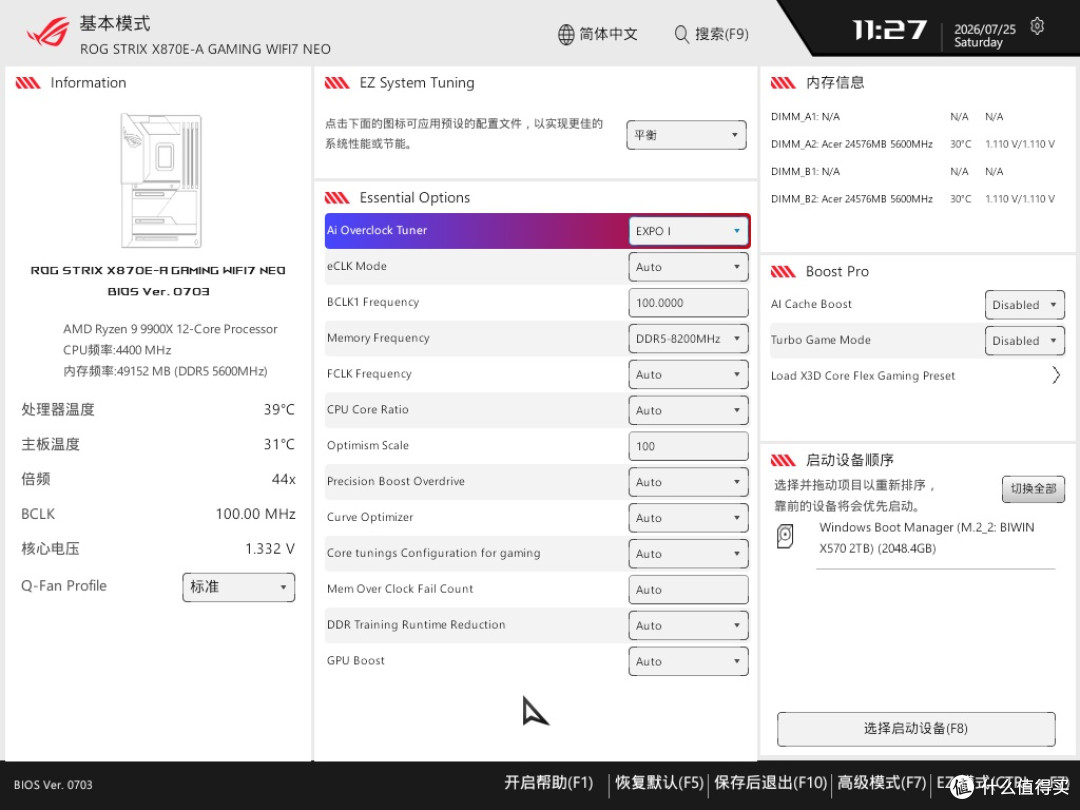1080x810 pixels.
Task: Open the Memory Frequency DDR5-8200MHz dropdown
Action: 689,338
